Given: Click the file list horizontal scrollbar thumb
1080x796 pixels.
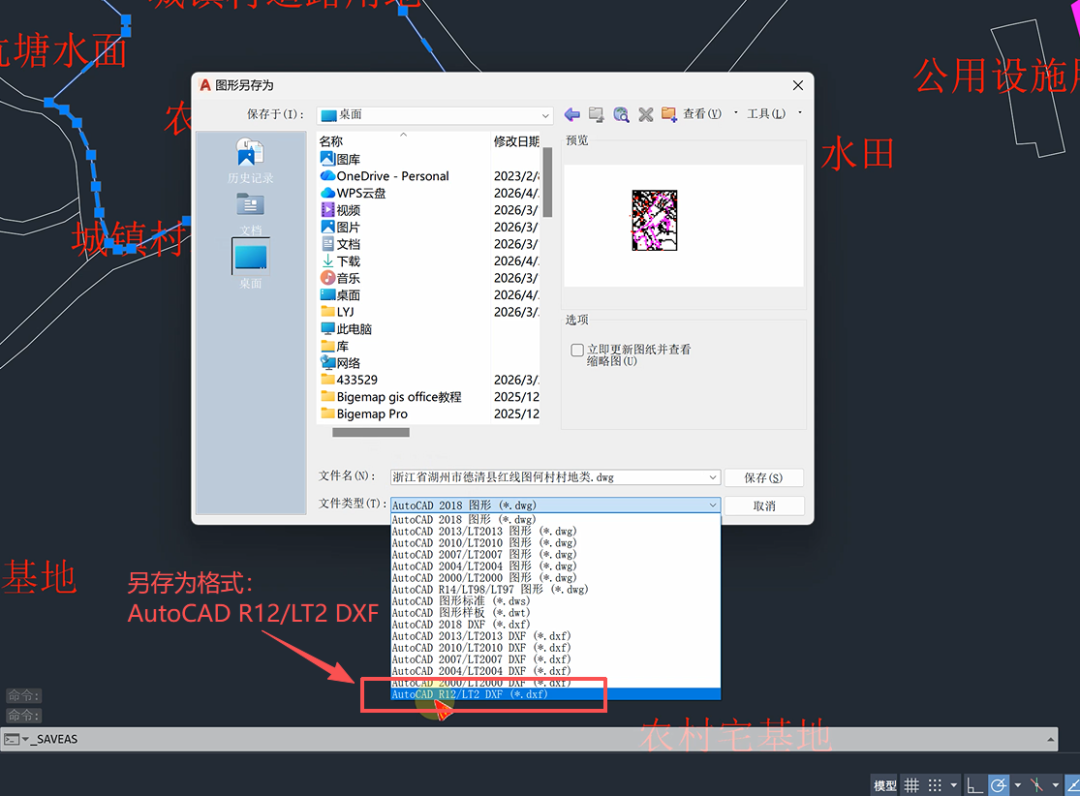Looking at the screenshot, I should coord(371,432).
